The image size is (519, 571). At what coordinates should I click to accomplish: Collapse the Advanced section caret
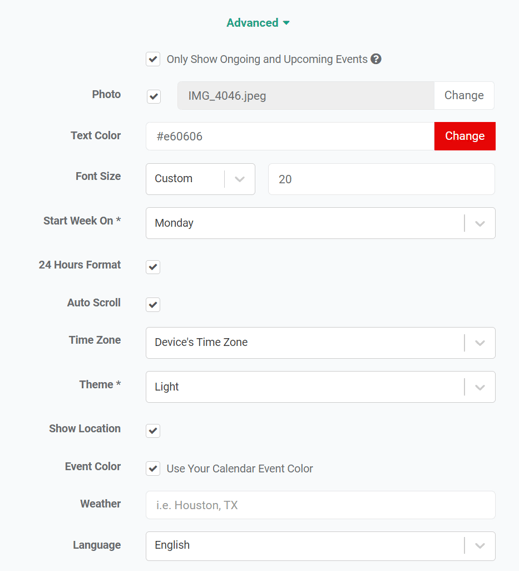tap(286, 23)
